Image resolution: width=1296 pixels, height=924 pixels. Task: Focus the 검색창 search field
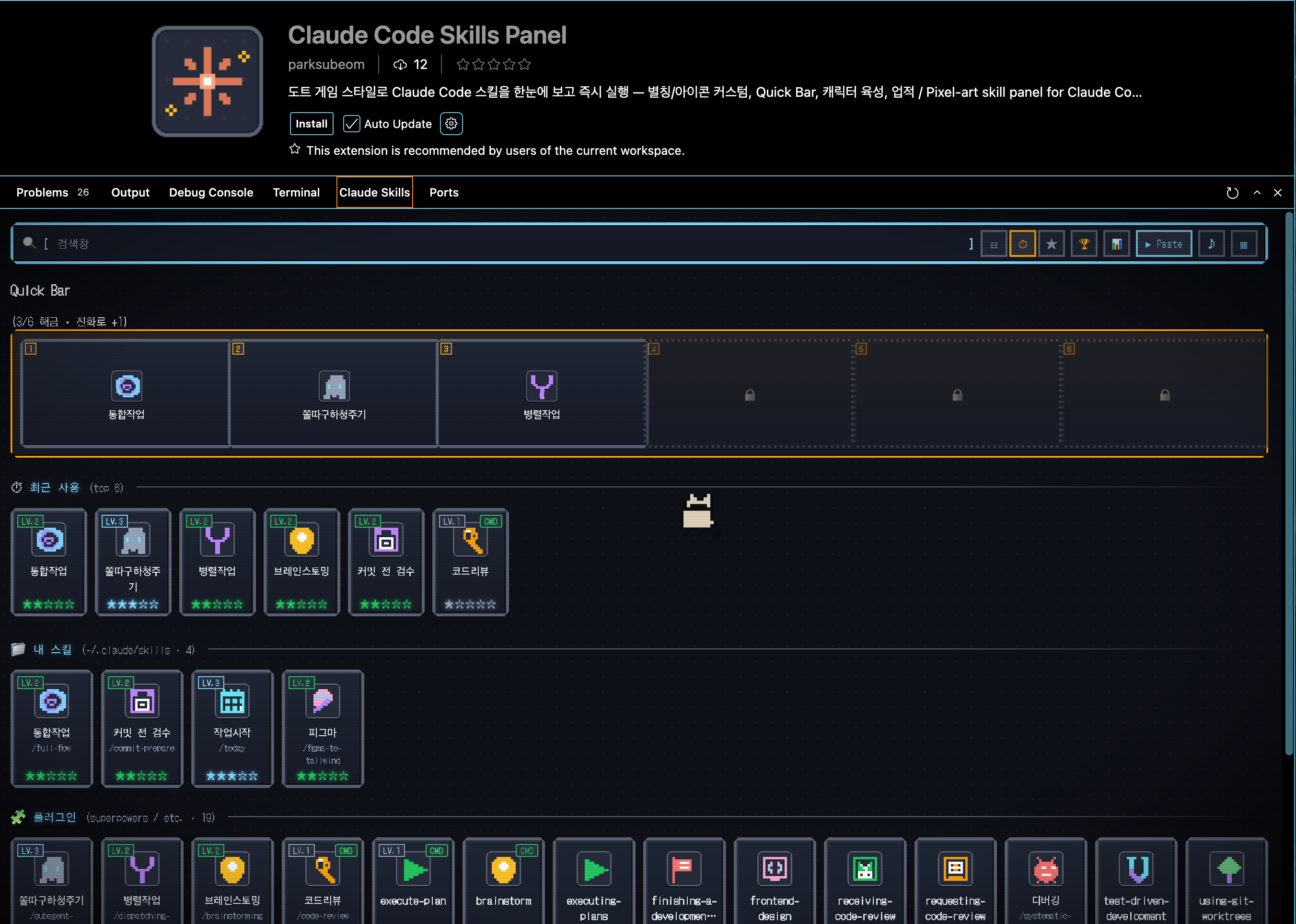click(506, 244)
